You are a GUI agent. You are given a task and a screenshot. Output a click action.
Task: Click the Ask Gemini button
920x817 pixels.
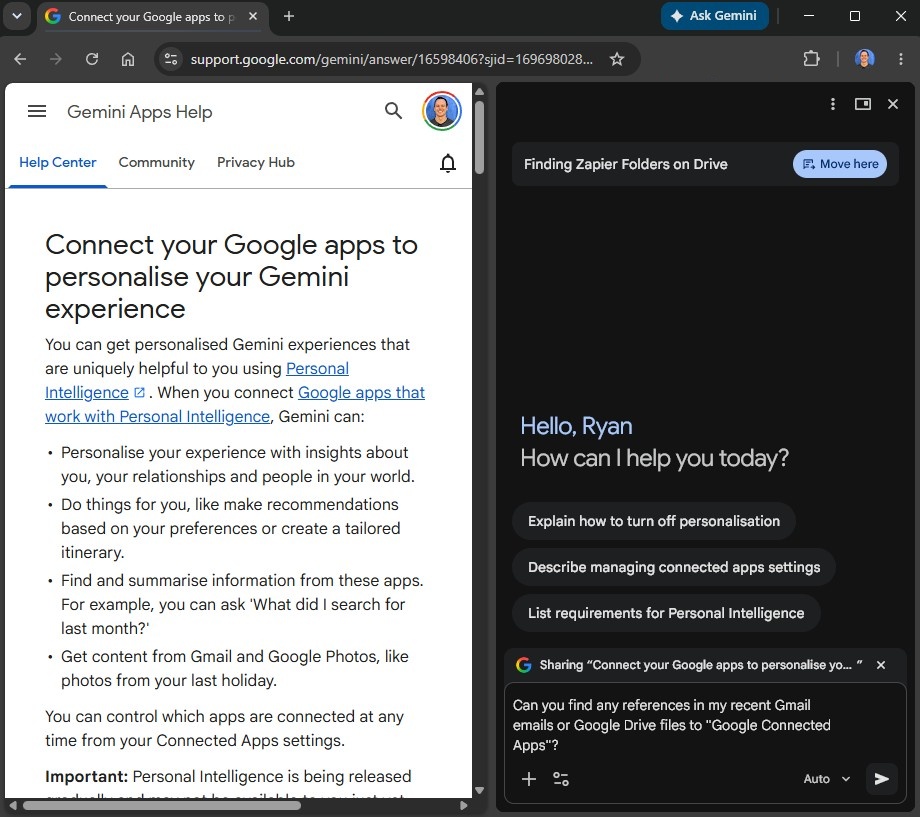(715, 16)
